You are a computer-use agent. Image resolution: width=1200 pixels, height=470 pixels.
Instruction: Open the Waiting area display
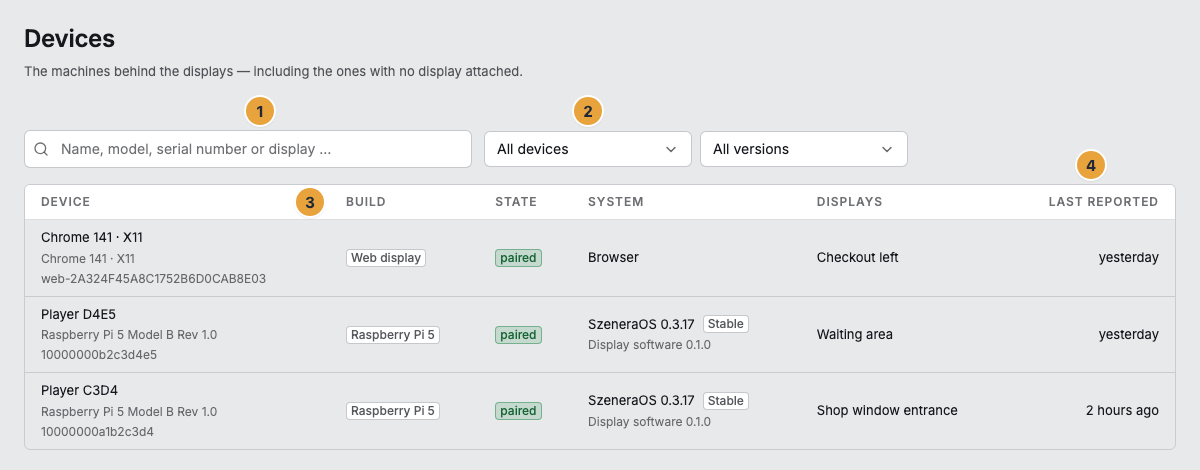pyautogui.click(x=855, y=334)
